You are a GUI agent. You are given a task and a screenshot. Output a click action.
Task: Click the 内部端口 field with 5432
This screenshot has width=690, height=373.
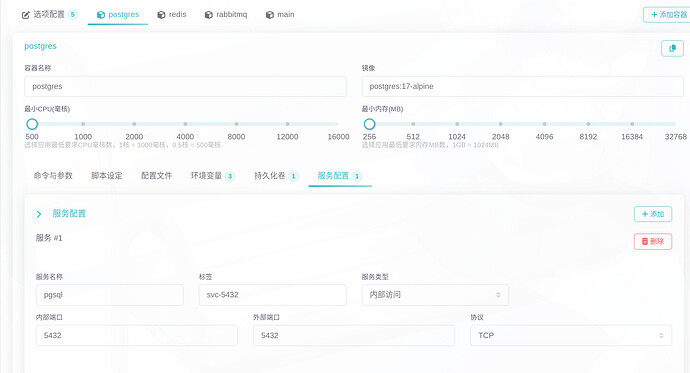point(137,336)
